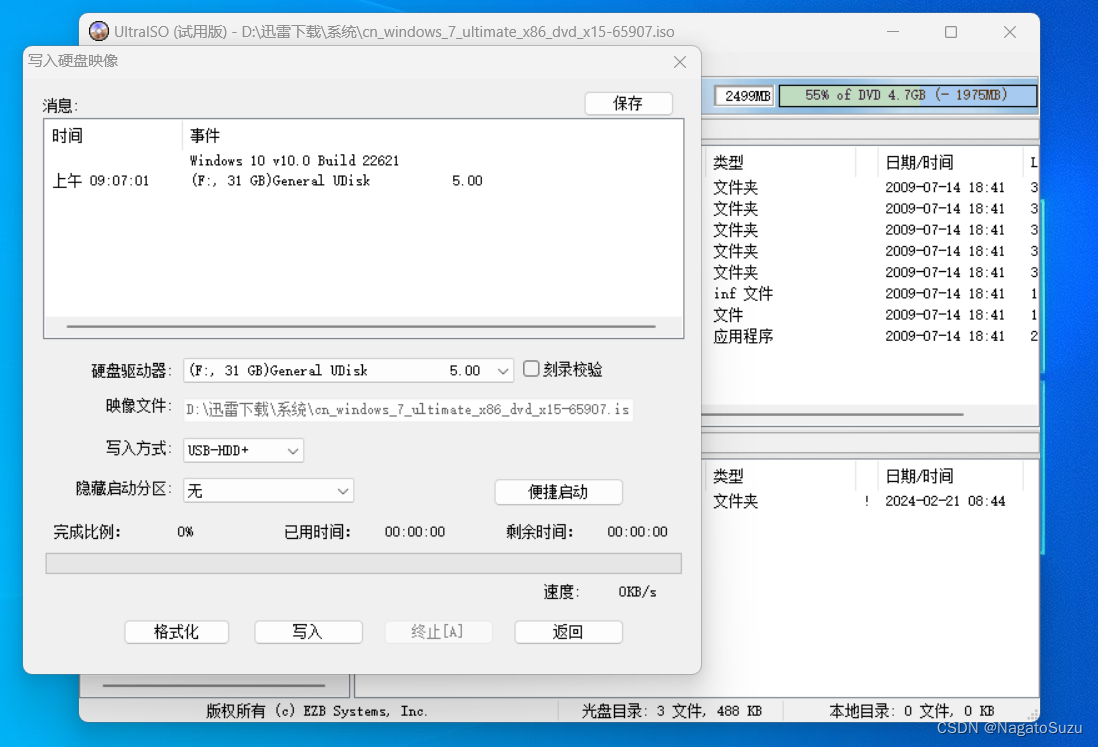
Task: Click bottom-left tree pane horizontal scrollbar
Action: pyautogui.click(x=214, y=685)
